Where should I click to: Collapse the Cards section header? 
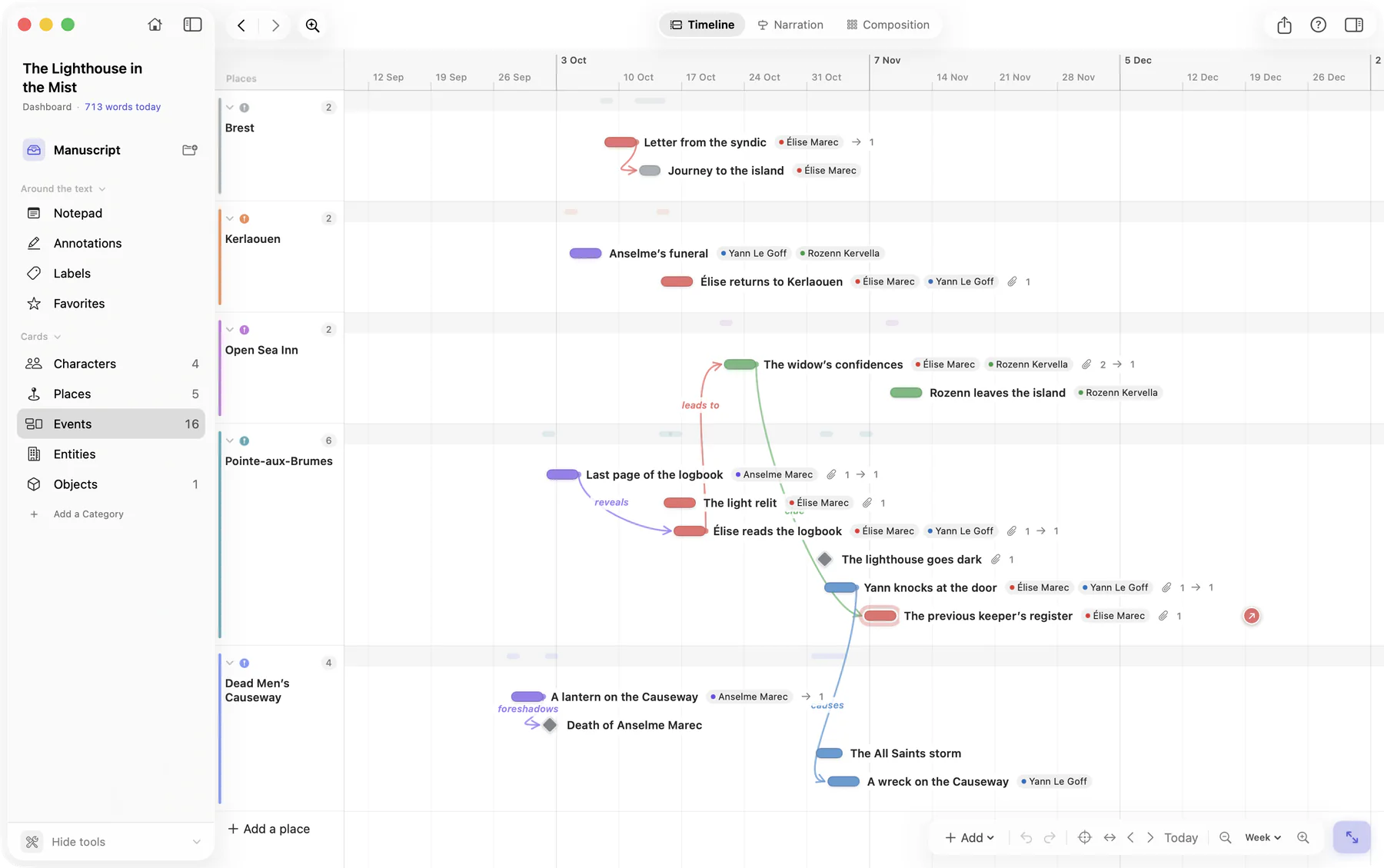[x=41, y=337]
